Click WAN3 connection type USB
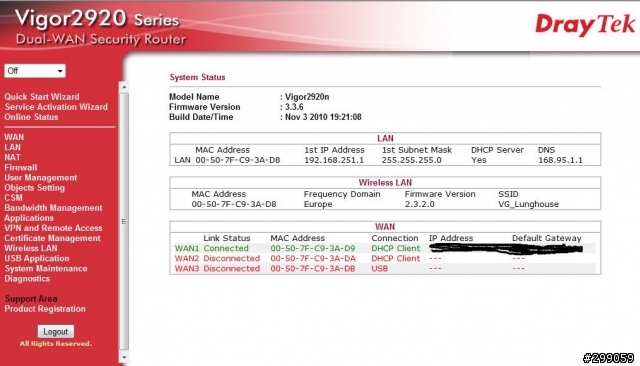This screenshot has width=640, height=366. (380, 268)
